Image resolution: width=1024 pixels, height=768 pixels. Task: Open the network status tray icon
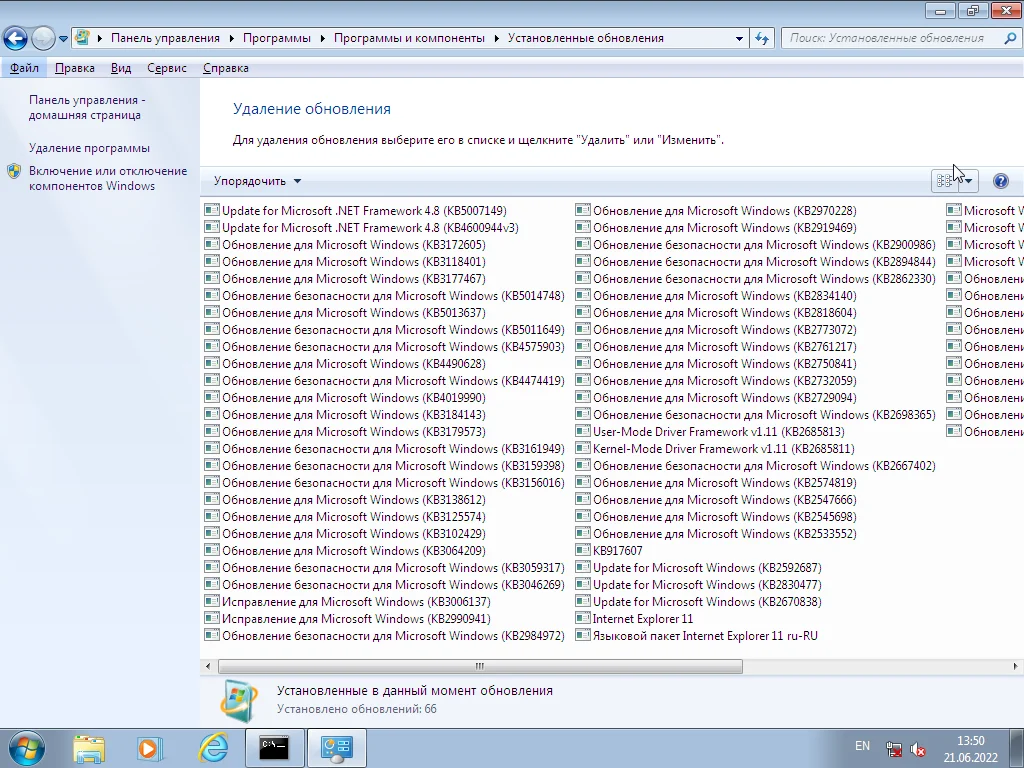pyautogui.click(x=893, y=748)
